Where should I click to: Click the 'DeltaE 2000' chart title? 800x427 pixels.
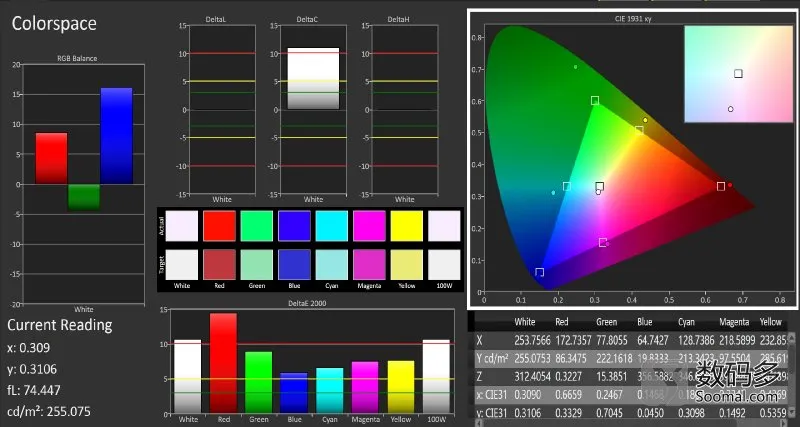[307, 303]
